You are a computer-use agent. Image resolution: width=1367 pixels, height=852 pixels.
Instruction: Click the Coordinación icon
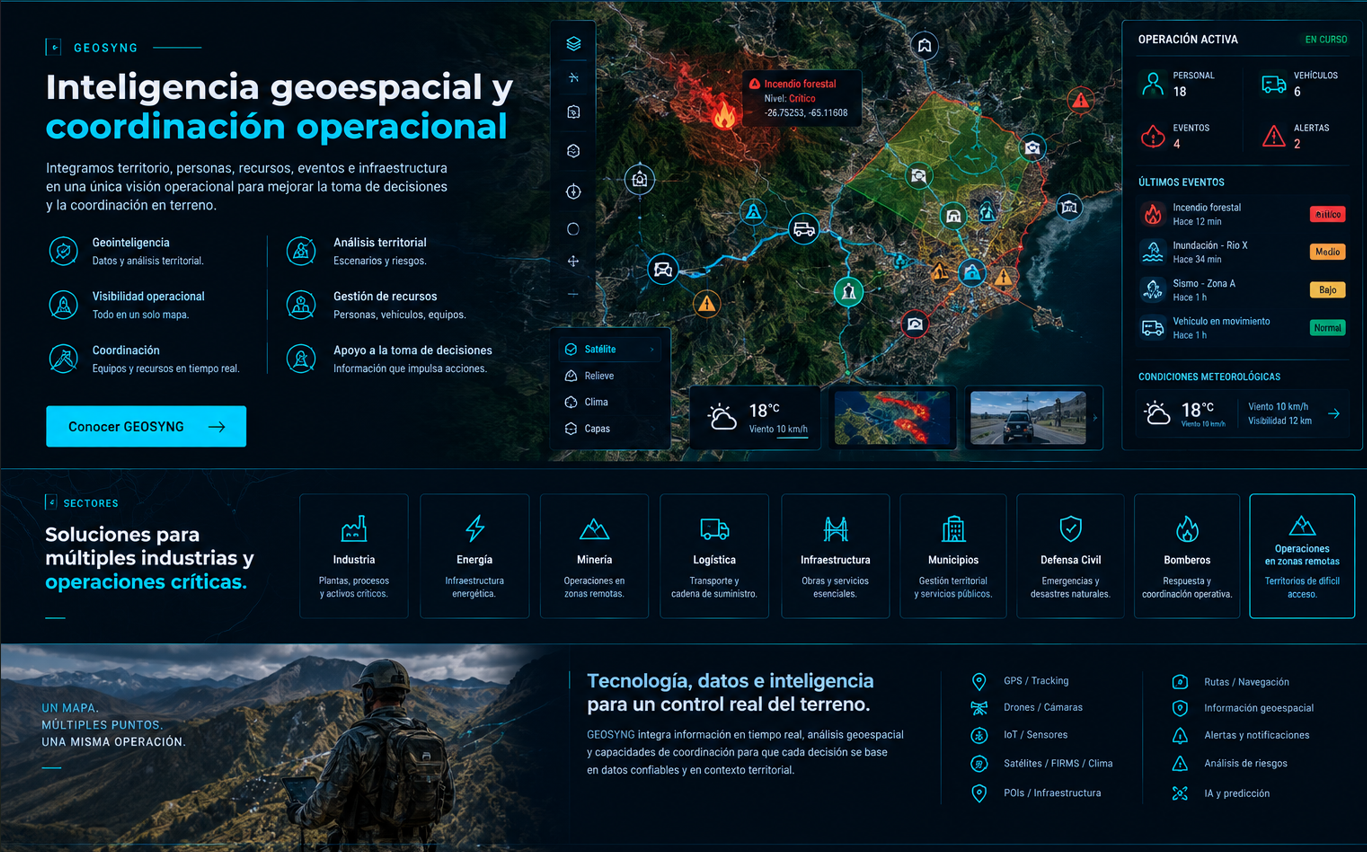(x=64, y=358)
